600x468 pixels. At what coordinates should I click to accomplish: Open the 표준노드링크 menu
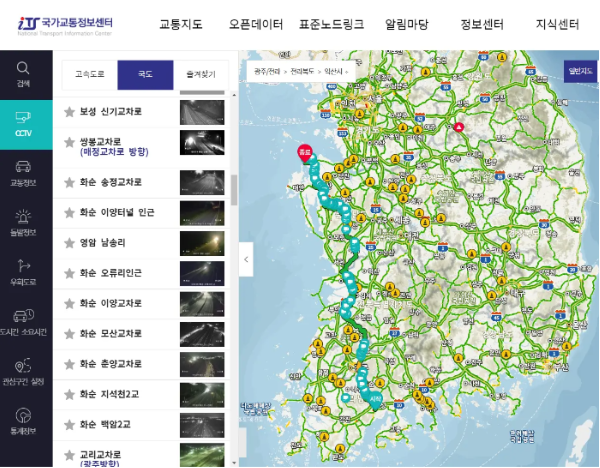point(331,24)
